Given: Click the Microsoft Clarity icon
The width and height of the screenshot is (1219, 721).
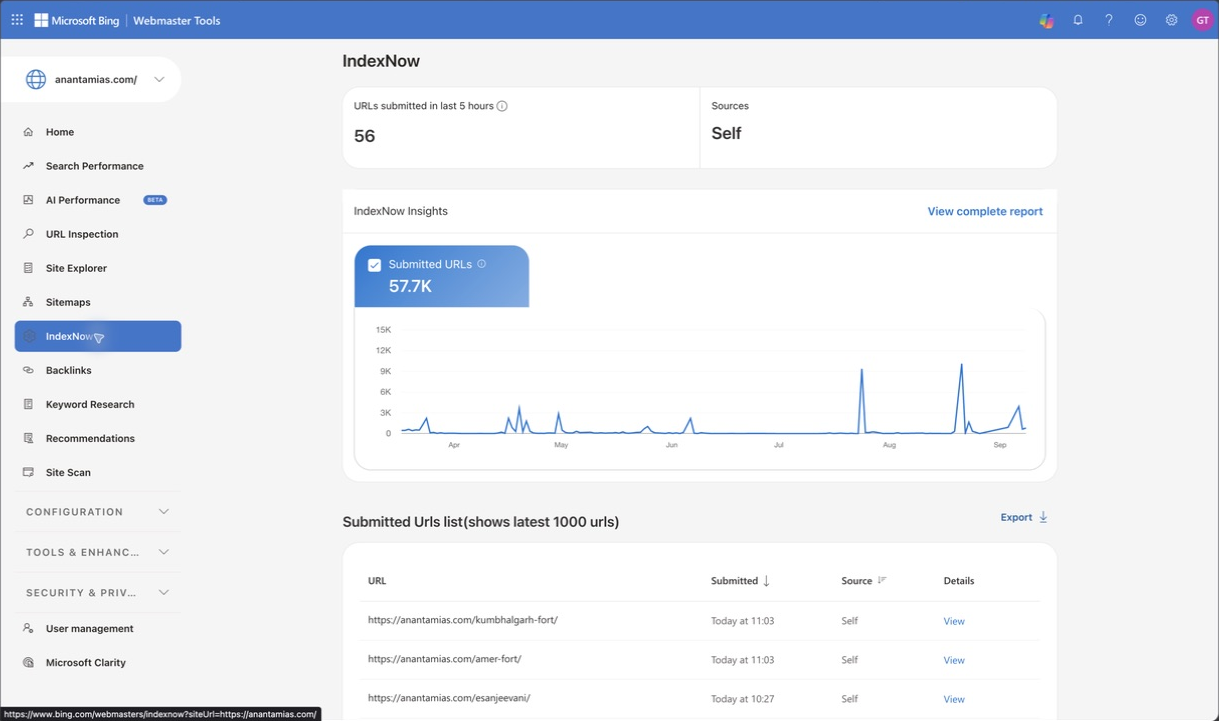Looking at the screenshot, I should point(28,662).
